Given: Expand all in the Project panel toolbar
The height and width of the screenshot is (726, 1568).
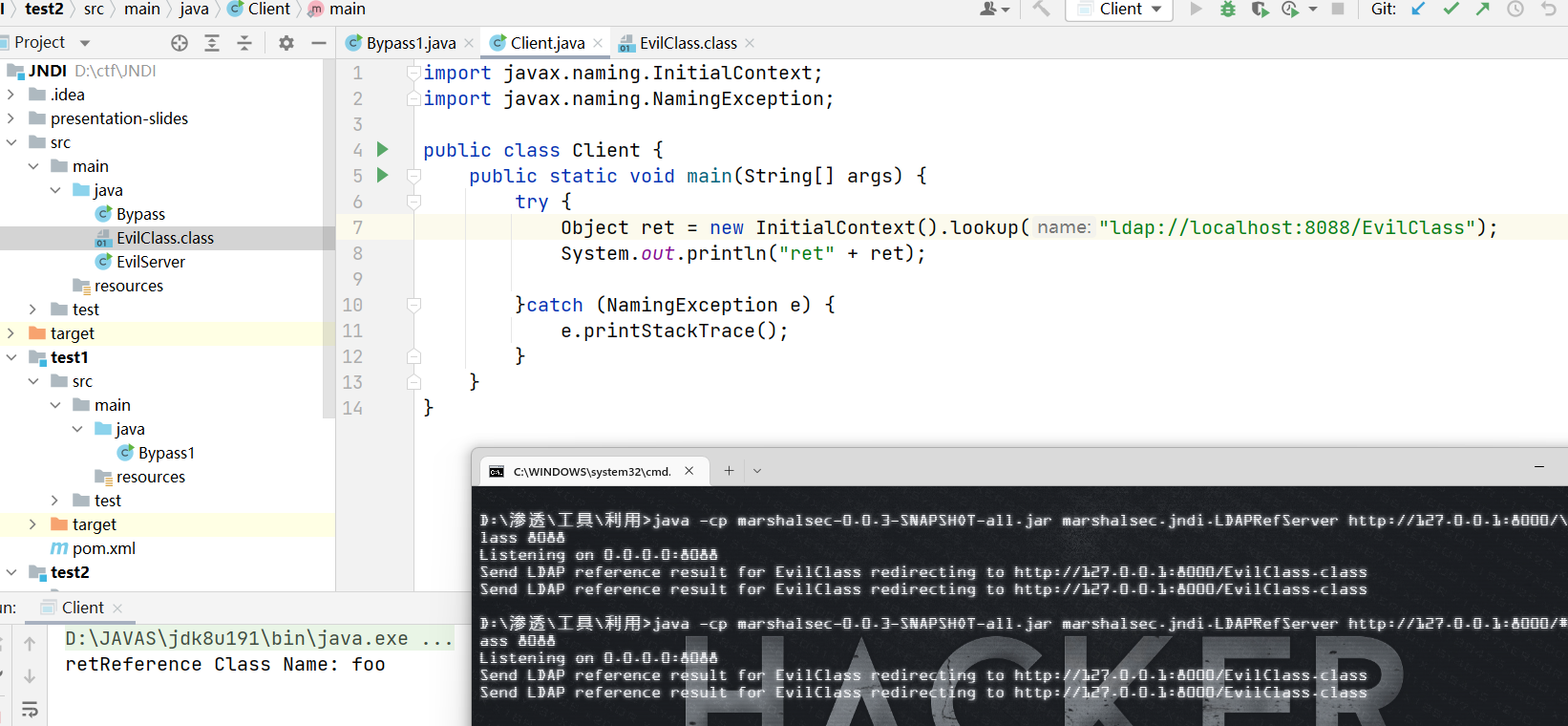Looking at the screenshot, I should pyautogui.click(x=212, y=43).
